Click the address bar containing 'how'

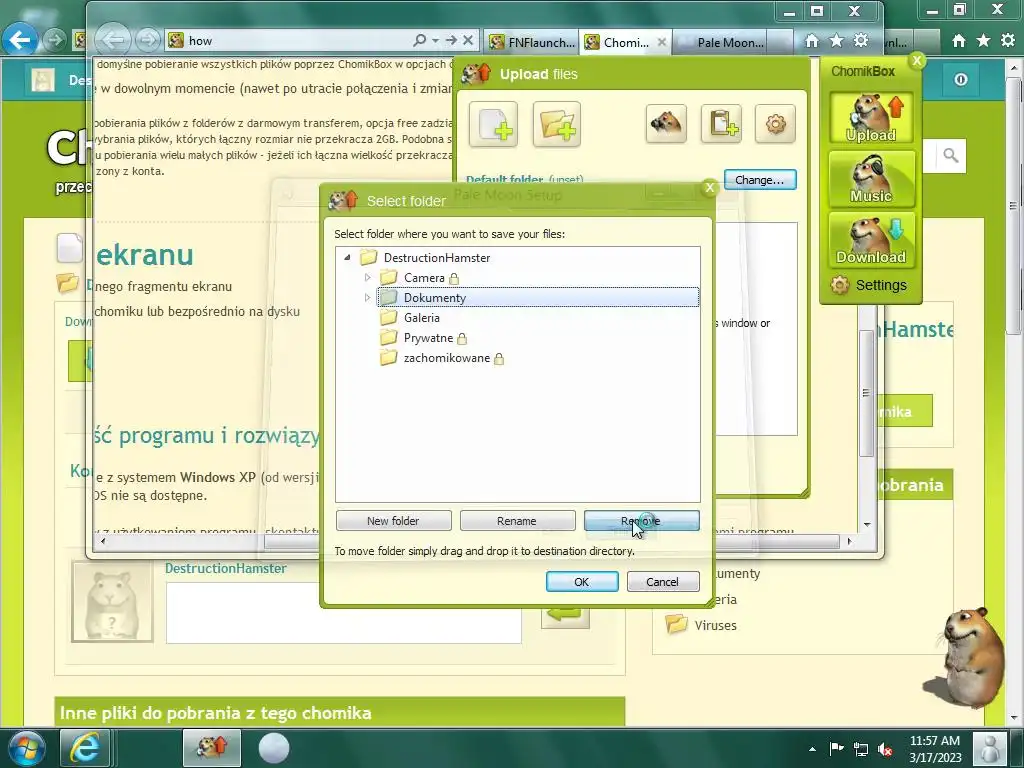287,40
